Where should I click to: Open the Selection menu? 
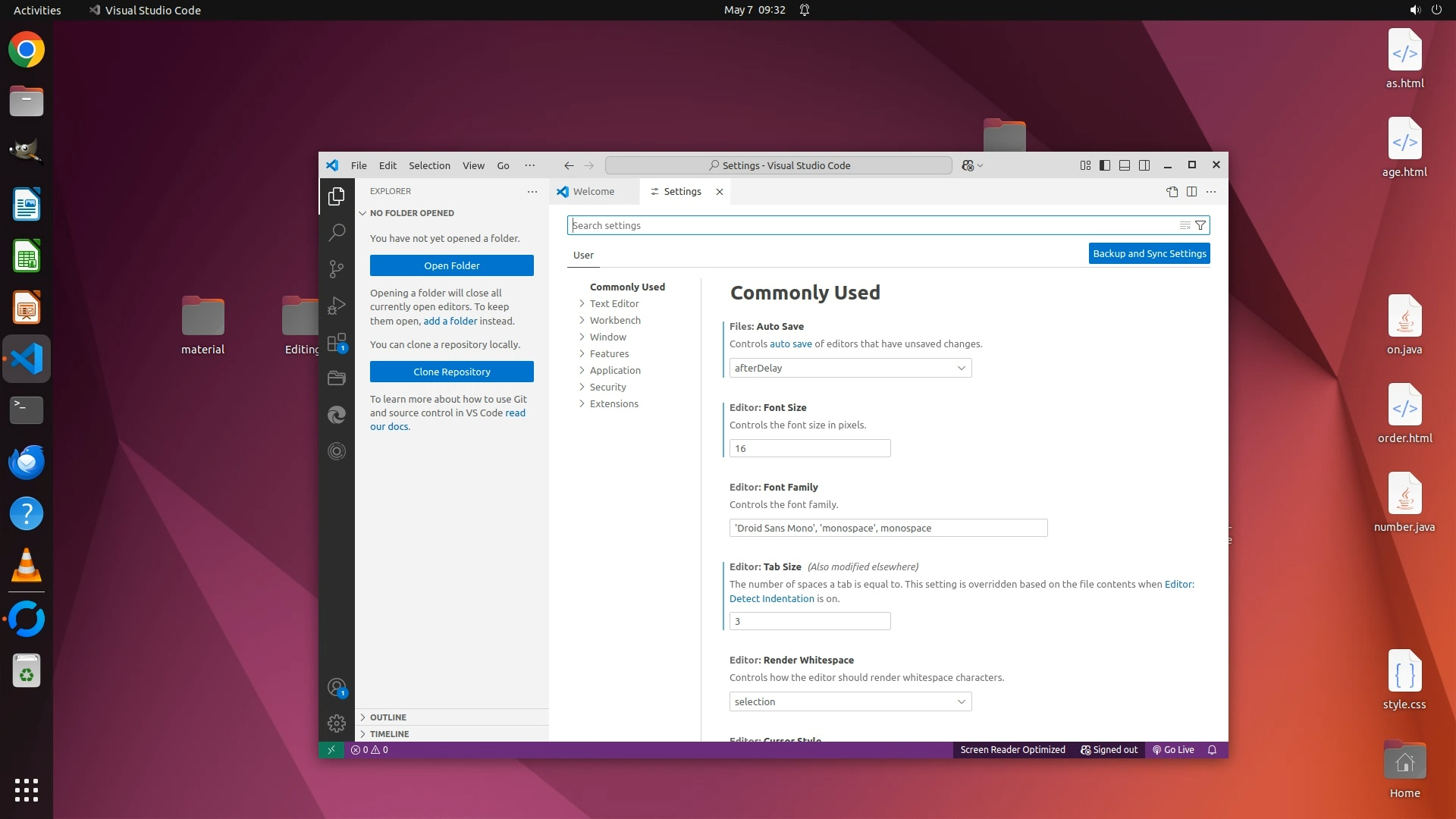(x=429, y=165)
